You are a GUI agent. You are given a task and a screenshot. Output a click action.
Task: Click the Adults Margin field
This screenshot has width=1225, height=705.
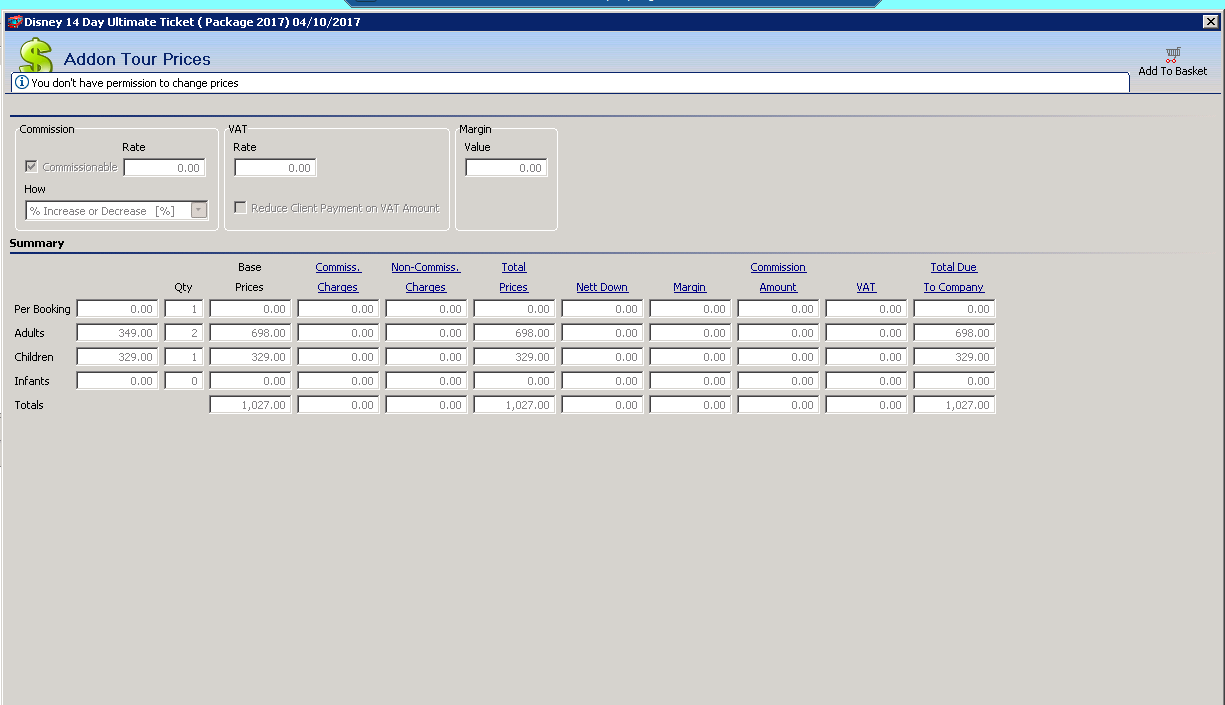coord(690,333)
